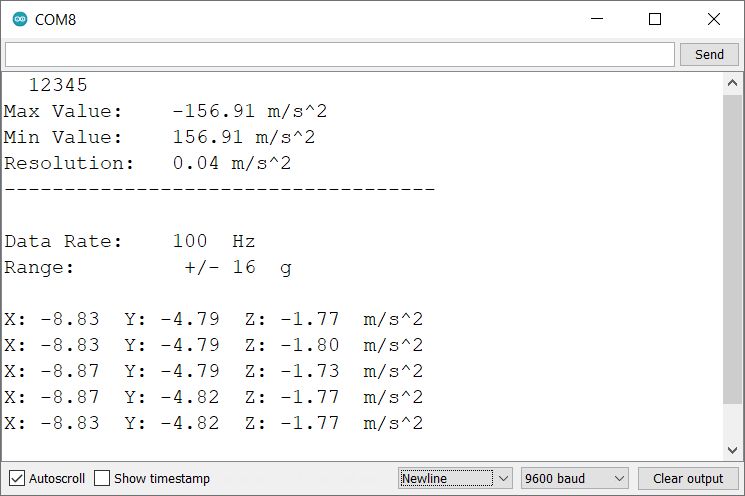Image resolution: width=745 pixels, height=496 pixels.
Task: Click the Min Value line in output
Action: coord(160,136)
